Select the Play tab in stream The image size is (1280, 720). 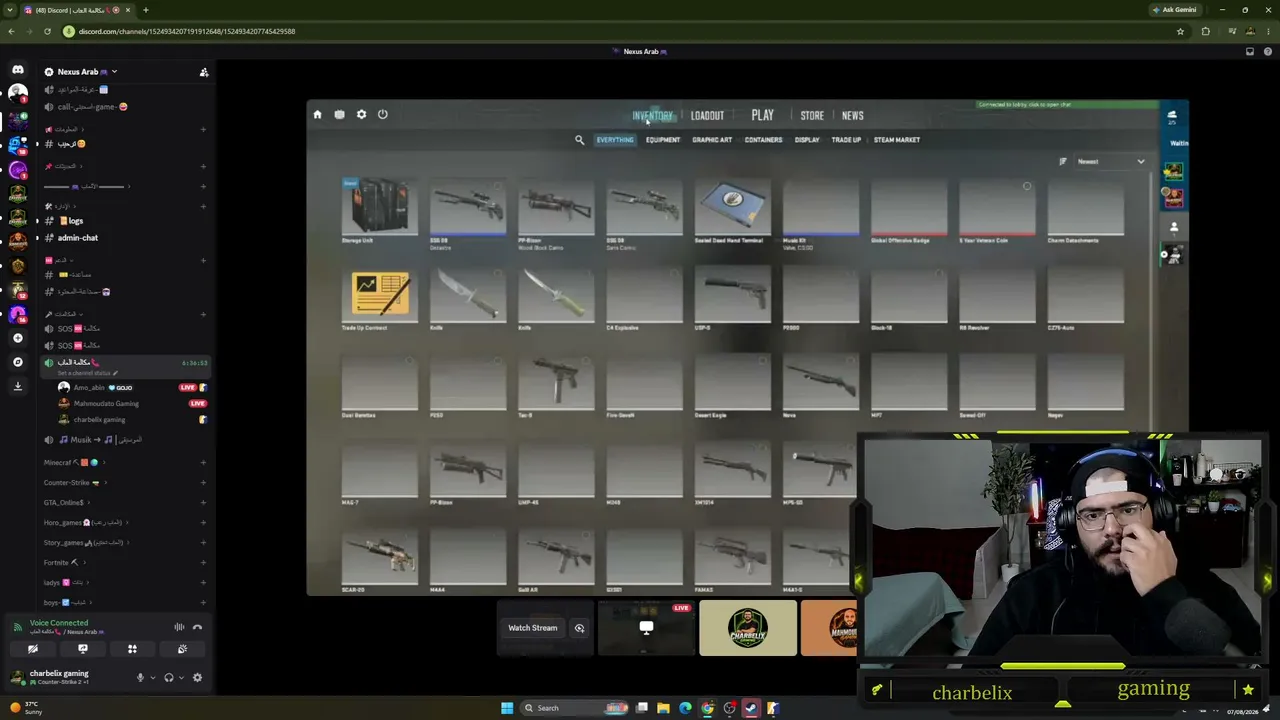point(763,116)
